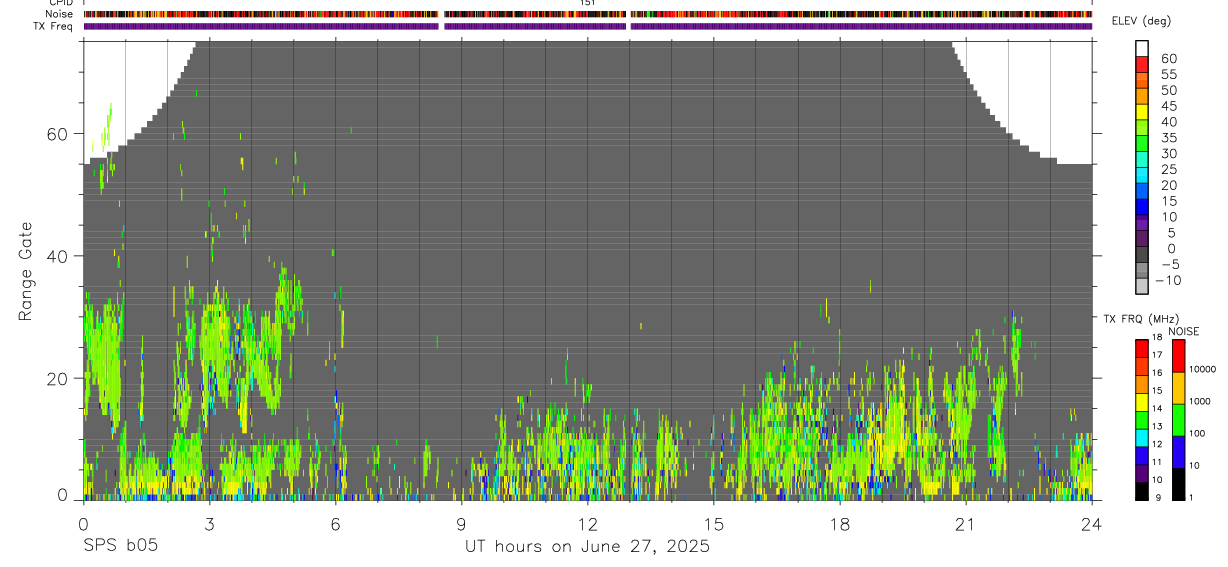The image size is (1228, 567).
Task: Click the x-axis tick label '18'
Action: (840, 523)
